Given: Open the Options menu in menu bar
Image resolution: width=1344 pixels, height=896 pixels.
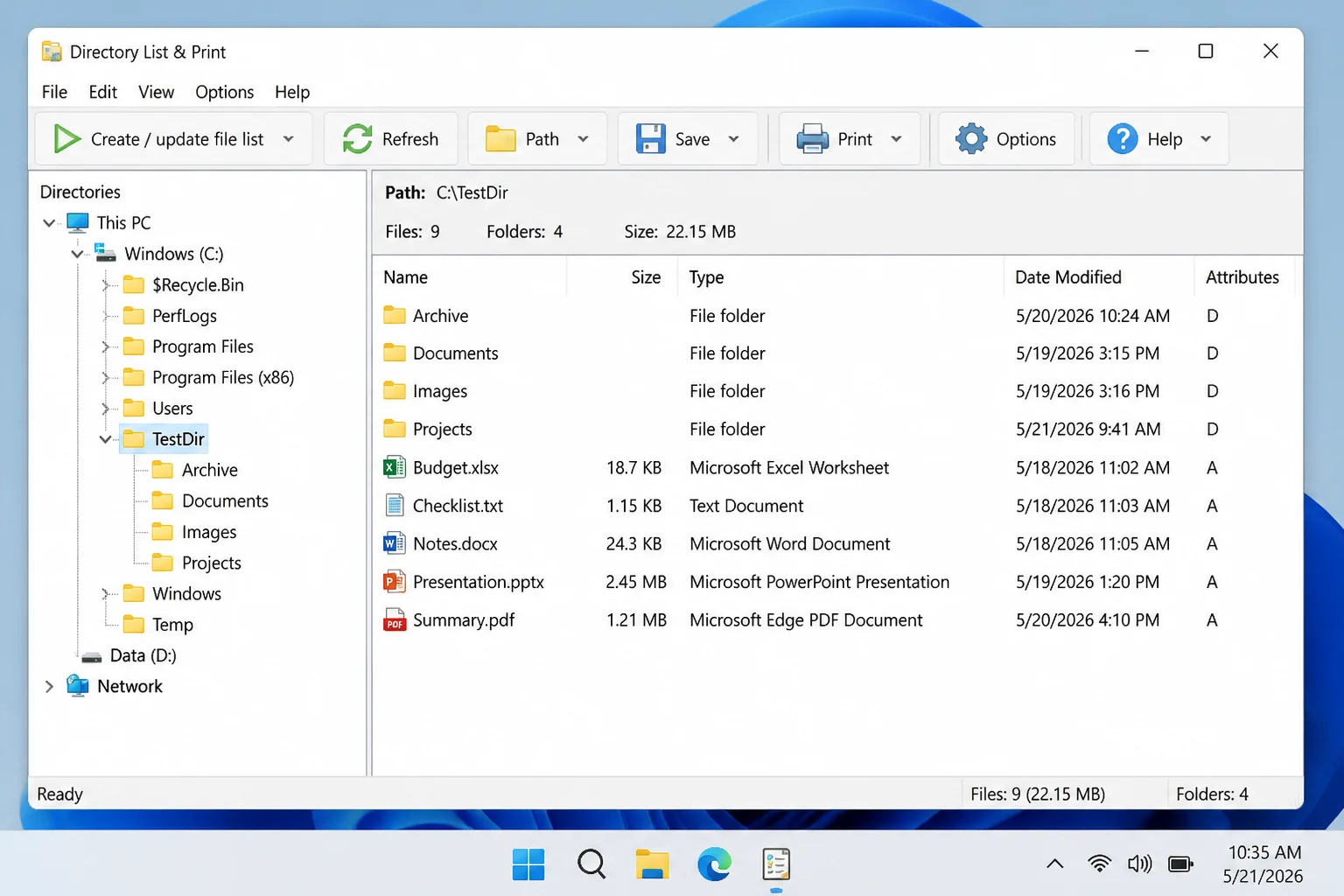Looking at the screenshot, I should pos(225,92).
